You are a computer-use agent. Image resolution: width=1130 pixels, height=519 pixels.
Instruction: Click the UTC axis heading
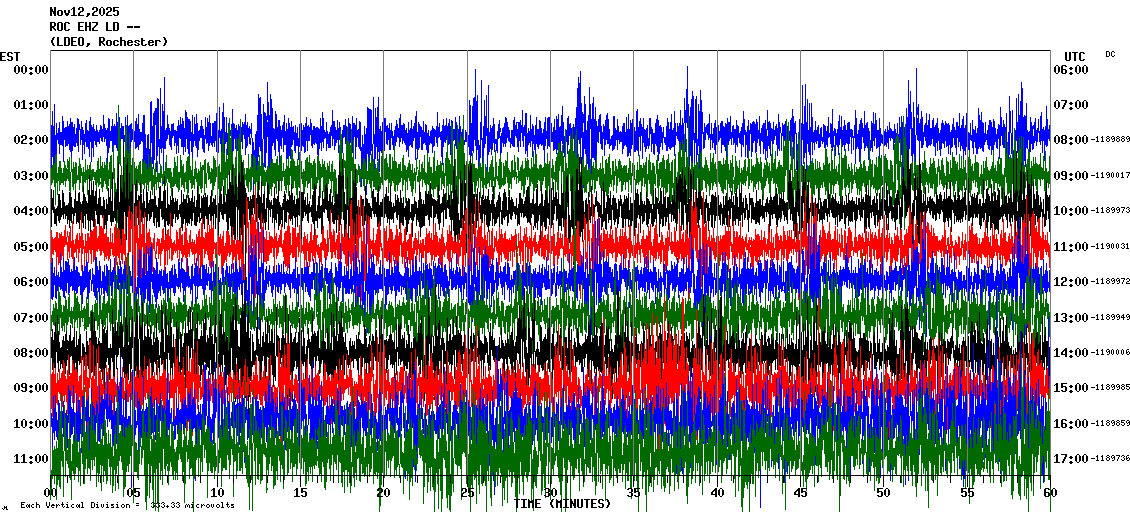tap(1074, 56)
